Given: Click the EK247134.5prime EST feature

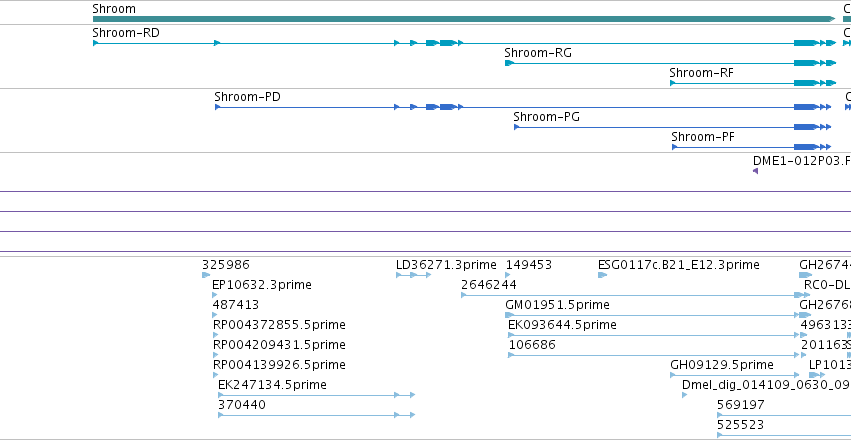Looking at the screenshot, I should click(x=316, y=395).
